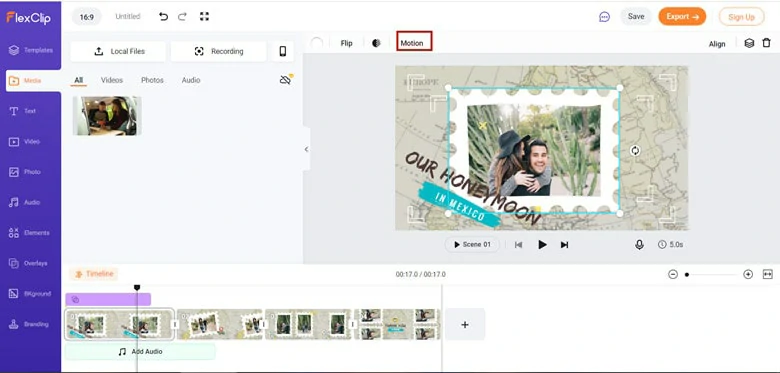The height and width of the screenshot is (373, 780).
Task: Open scene duration 5.0s setting
Action: point(670,245)
